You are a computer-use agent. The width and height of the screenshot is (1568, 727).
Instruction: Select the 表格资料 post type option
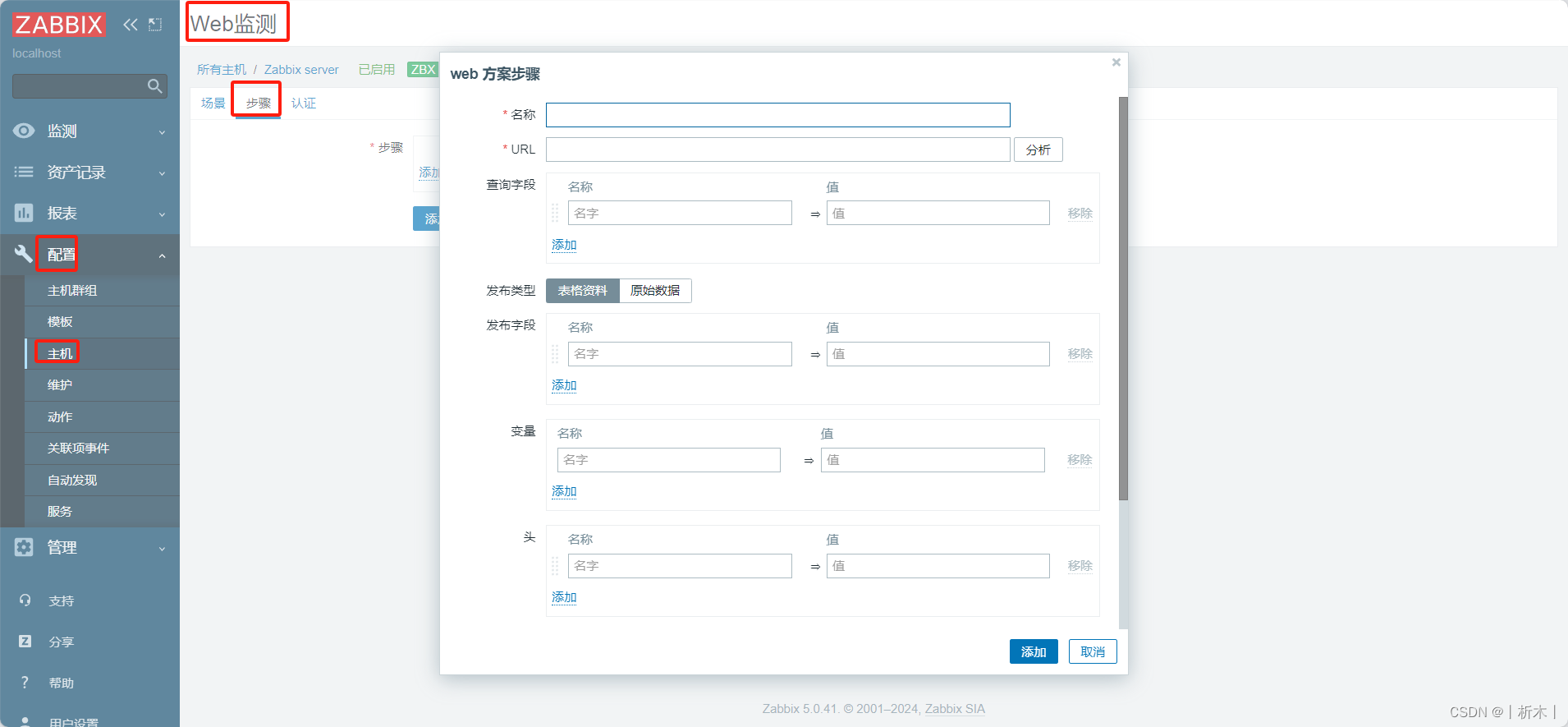[x=583, y=291]
